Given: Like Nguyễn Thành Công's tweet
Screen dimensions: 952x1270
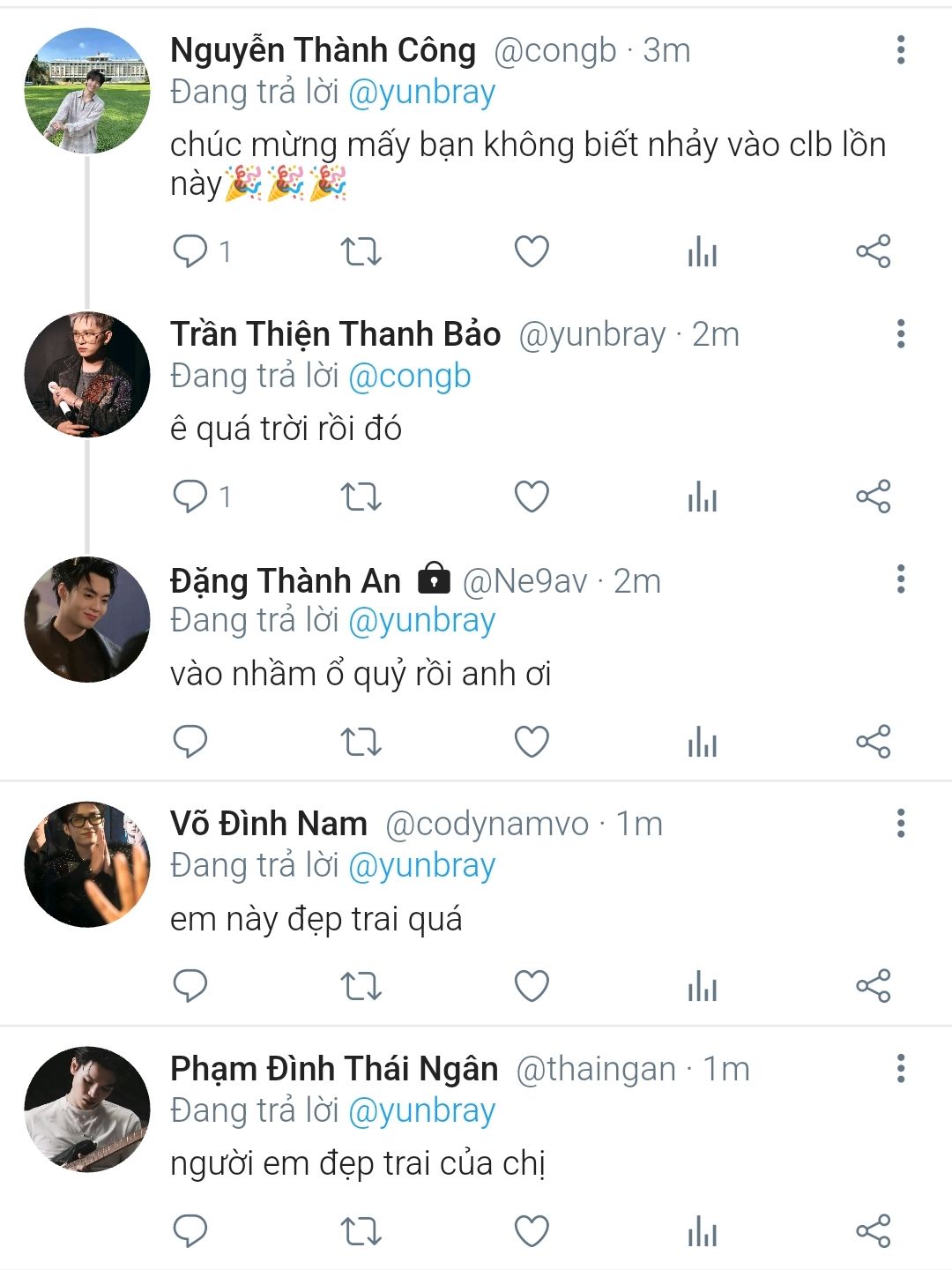Looking at the screenshot, I should click(x=532, y=252).
